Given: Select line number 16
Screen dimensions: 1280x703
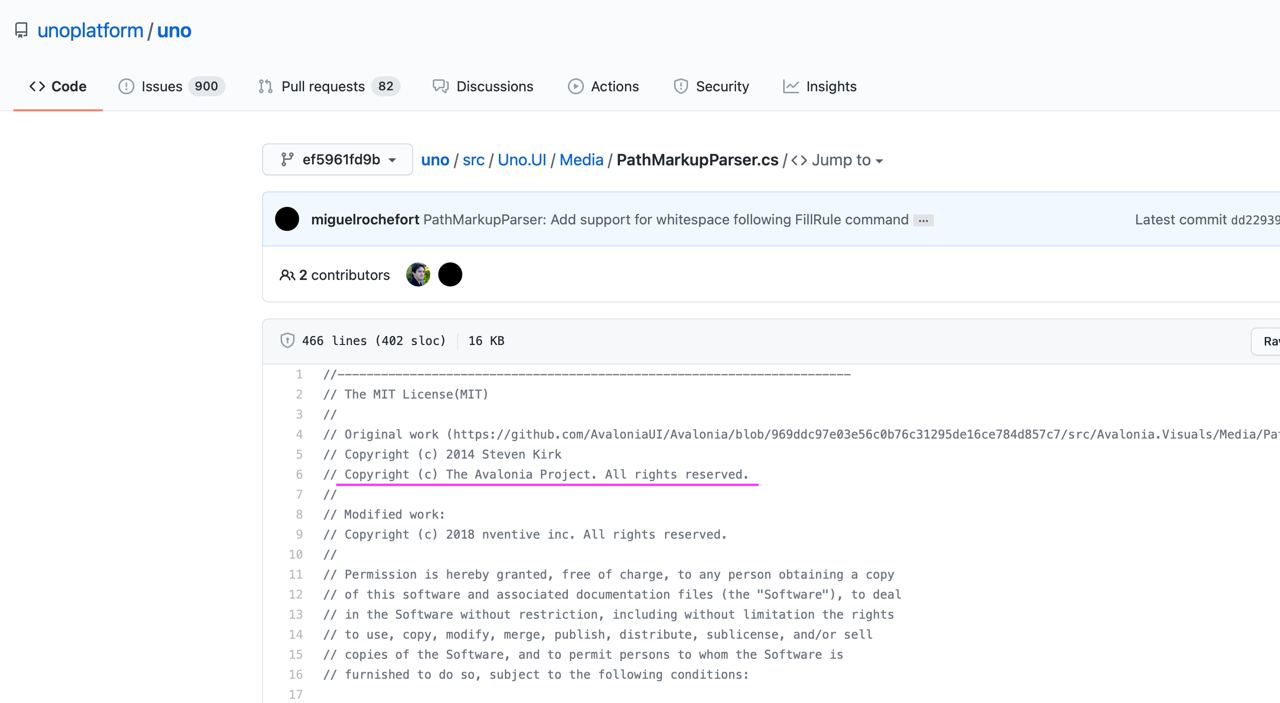Looking at the screenshot, I should tap(296, 674).
